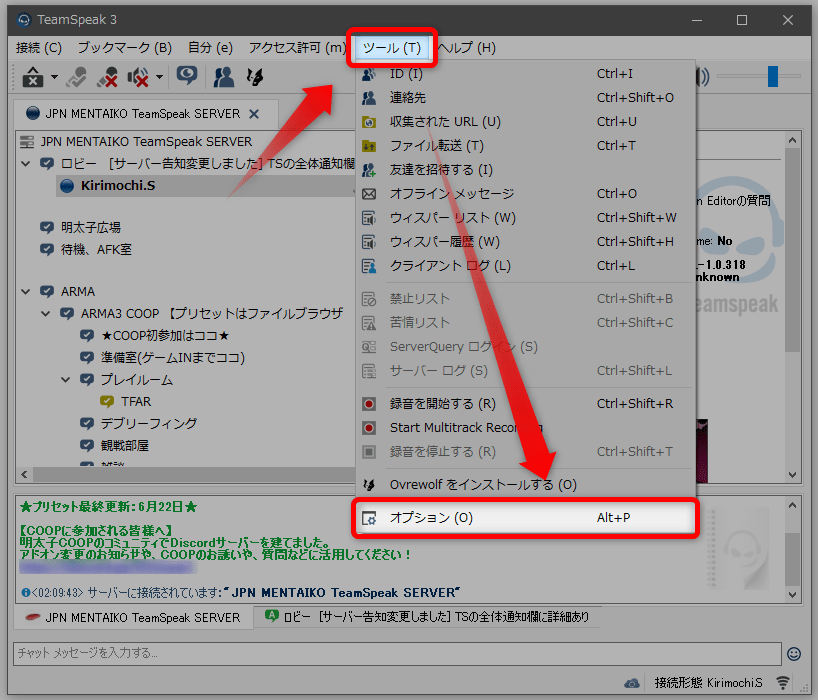The height and width of the screenshot is (700, 818).
Task: Click the ロビー channel icon
Action: pyautogui.click(x=47, y=164)
